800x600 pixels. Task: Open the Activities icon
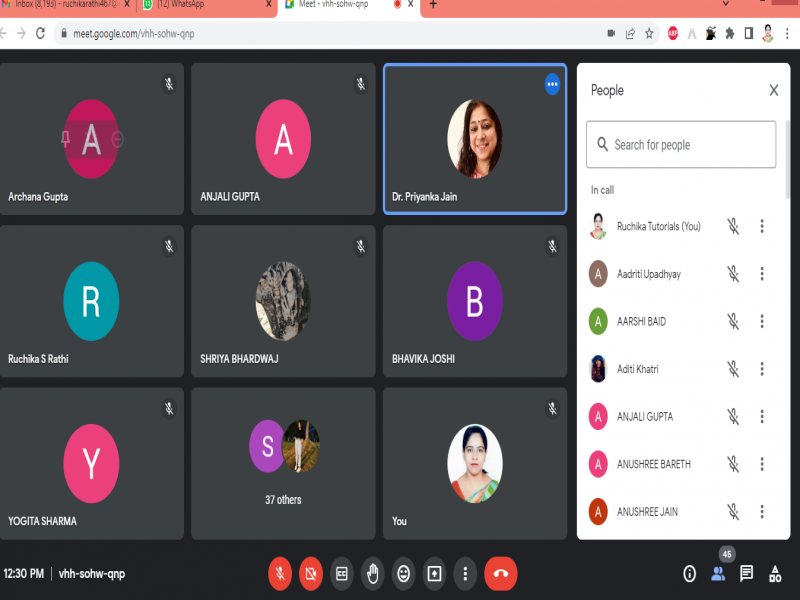pyautogui.click(x=775, y=574)
